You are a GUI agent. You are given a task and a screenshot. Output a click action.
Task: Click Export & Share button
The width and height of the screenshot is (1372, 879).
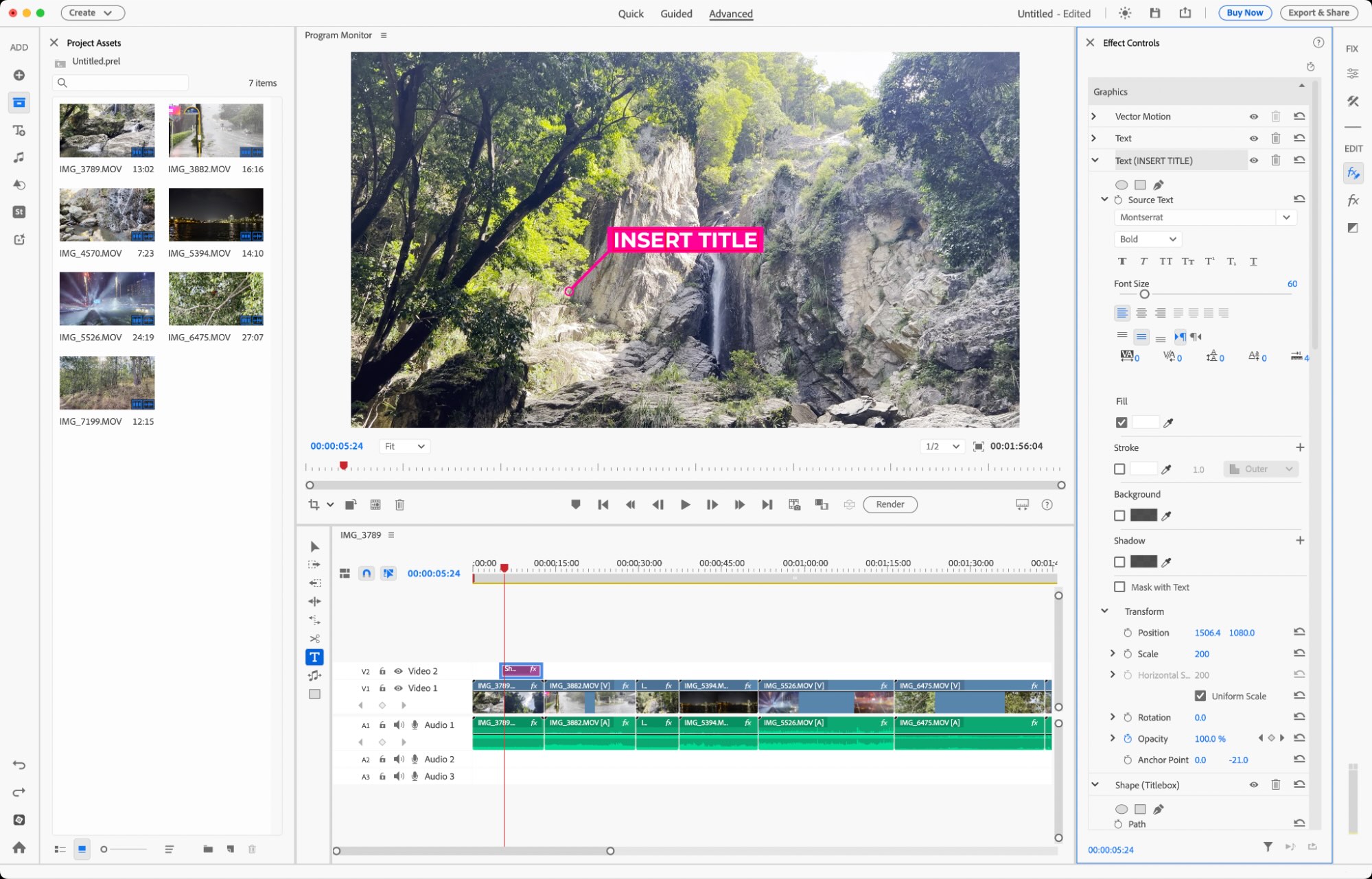1318,13
